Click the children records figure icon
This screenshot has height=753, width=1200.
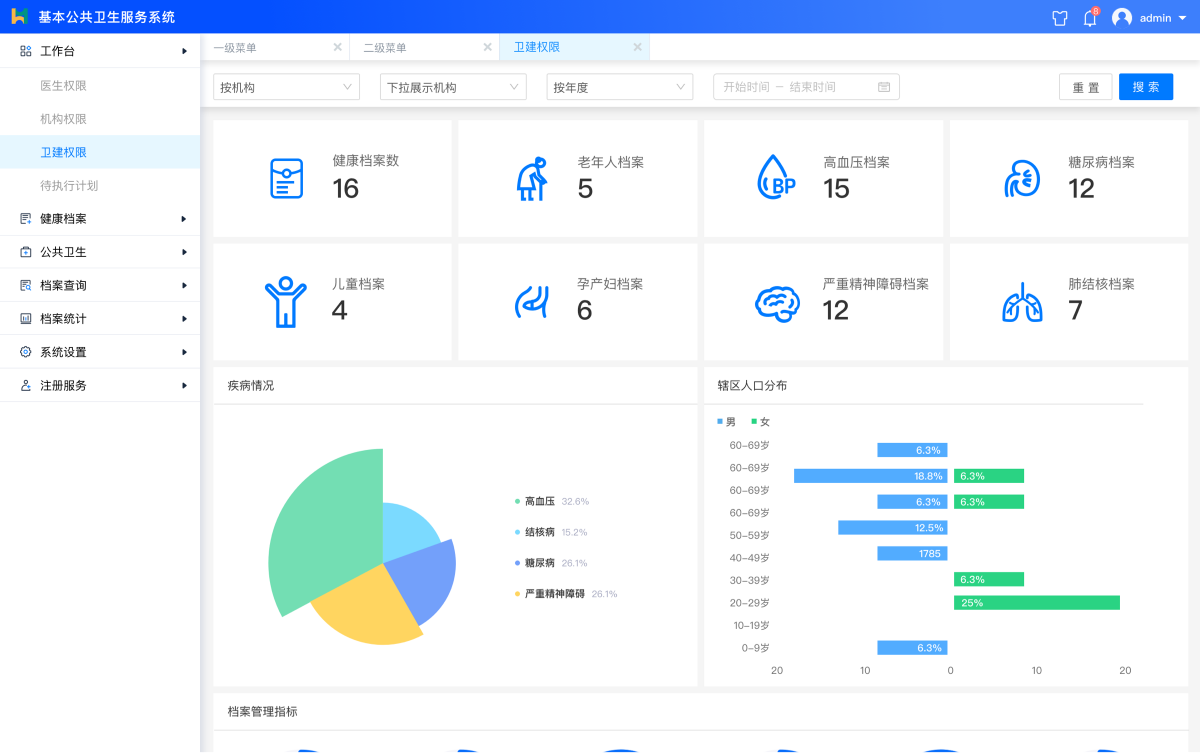[x=285, y=301]
